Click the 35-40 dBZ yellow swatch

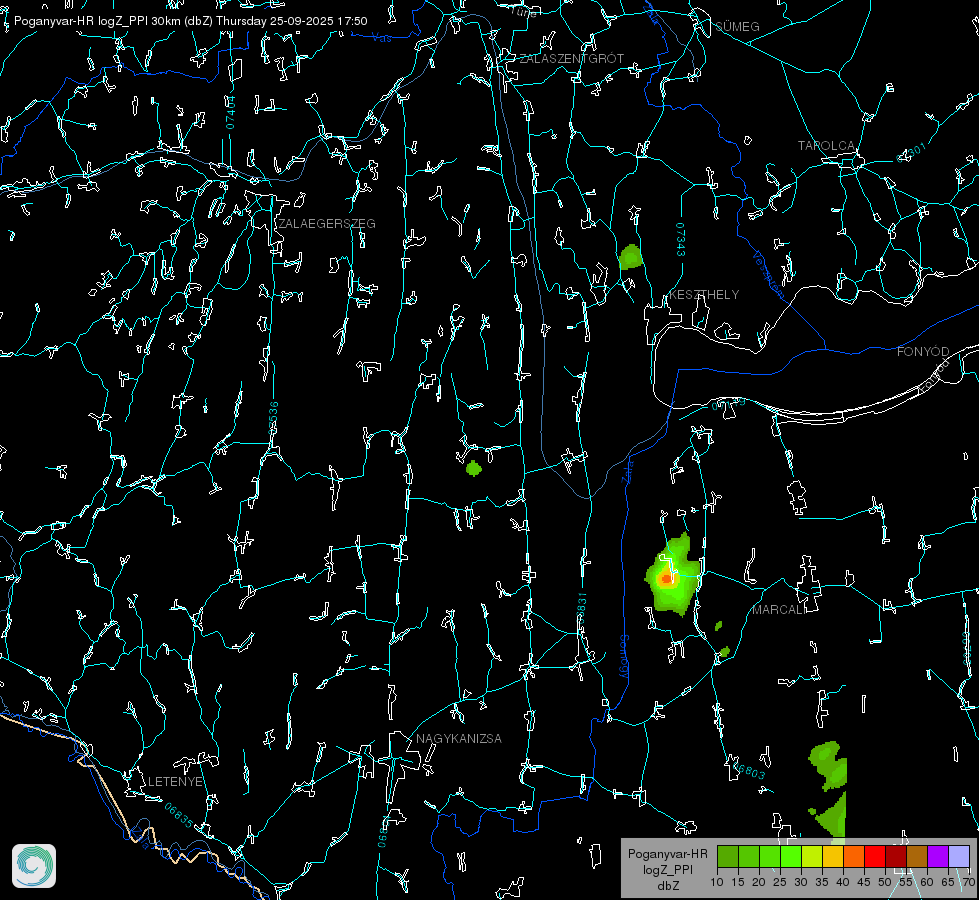tap(833, 856)
